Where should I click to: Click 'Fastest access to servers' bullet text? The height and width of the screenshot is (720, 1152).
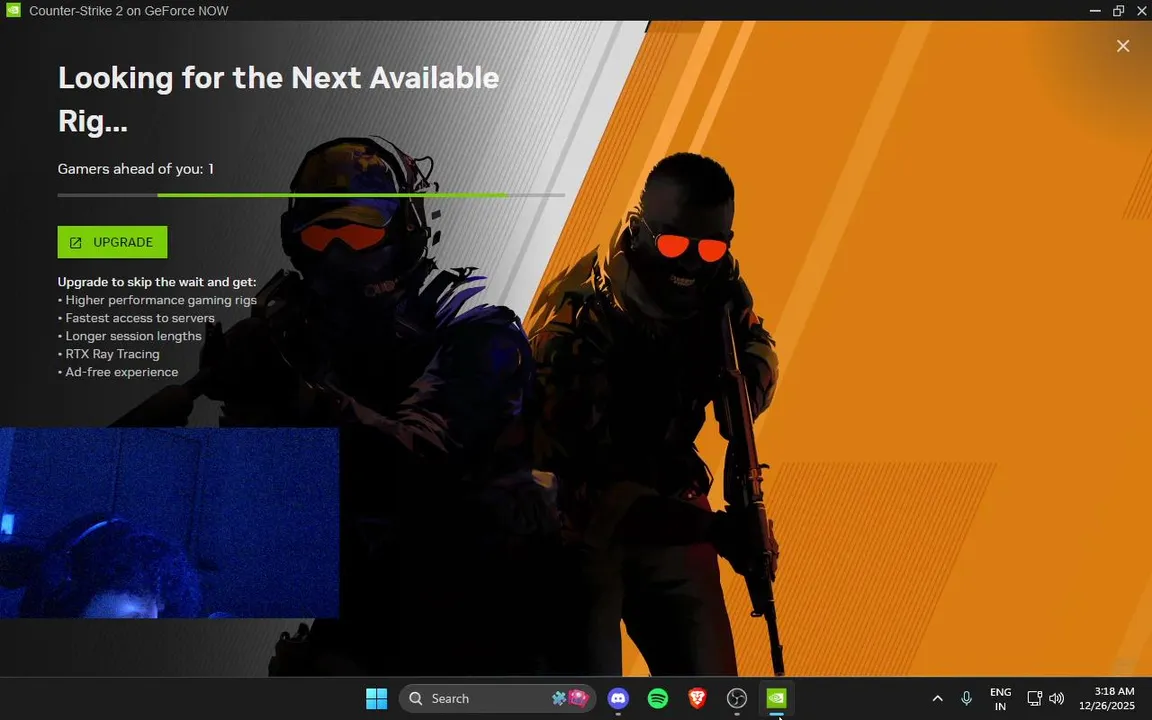(x=140, y=318)
